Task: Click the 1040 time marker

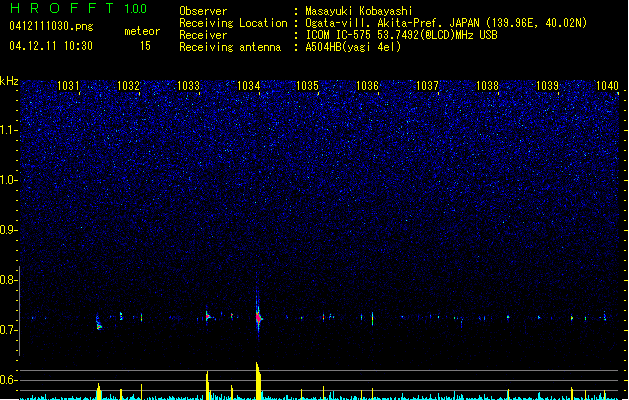Action: point(607,86)
